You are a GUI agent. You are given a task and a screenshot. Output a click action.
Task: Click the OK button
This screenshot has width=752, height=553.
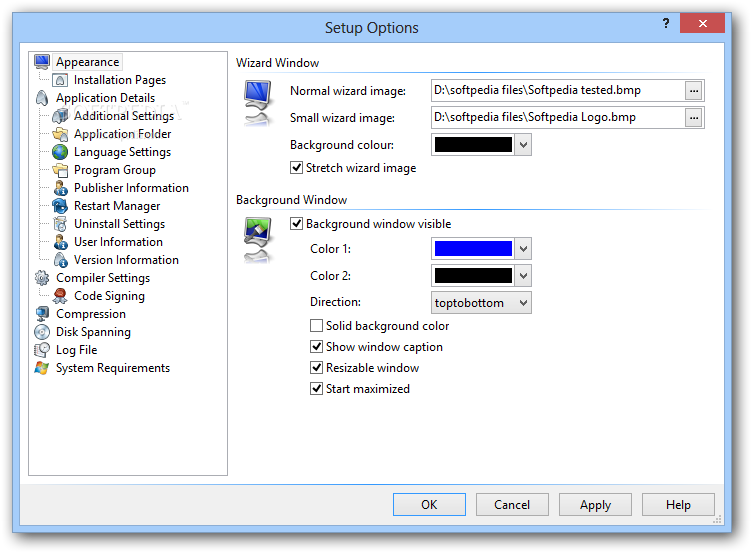tap(429, 505)
